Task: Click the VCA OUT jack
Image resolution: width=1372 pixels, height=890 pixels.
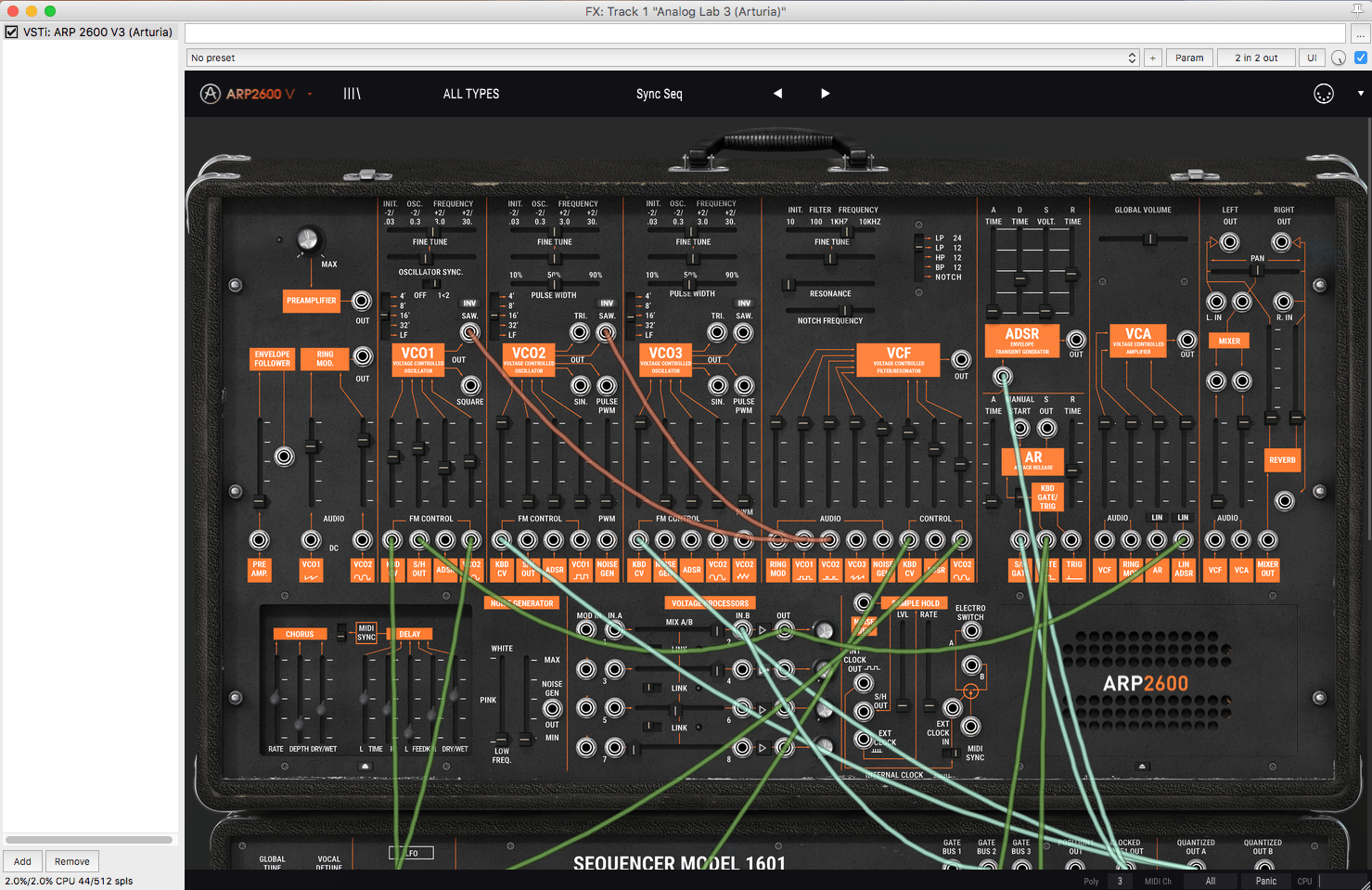Action: pyautogui.click(x=1187, y=340)
